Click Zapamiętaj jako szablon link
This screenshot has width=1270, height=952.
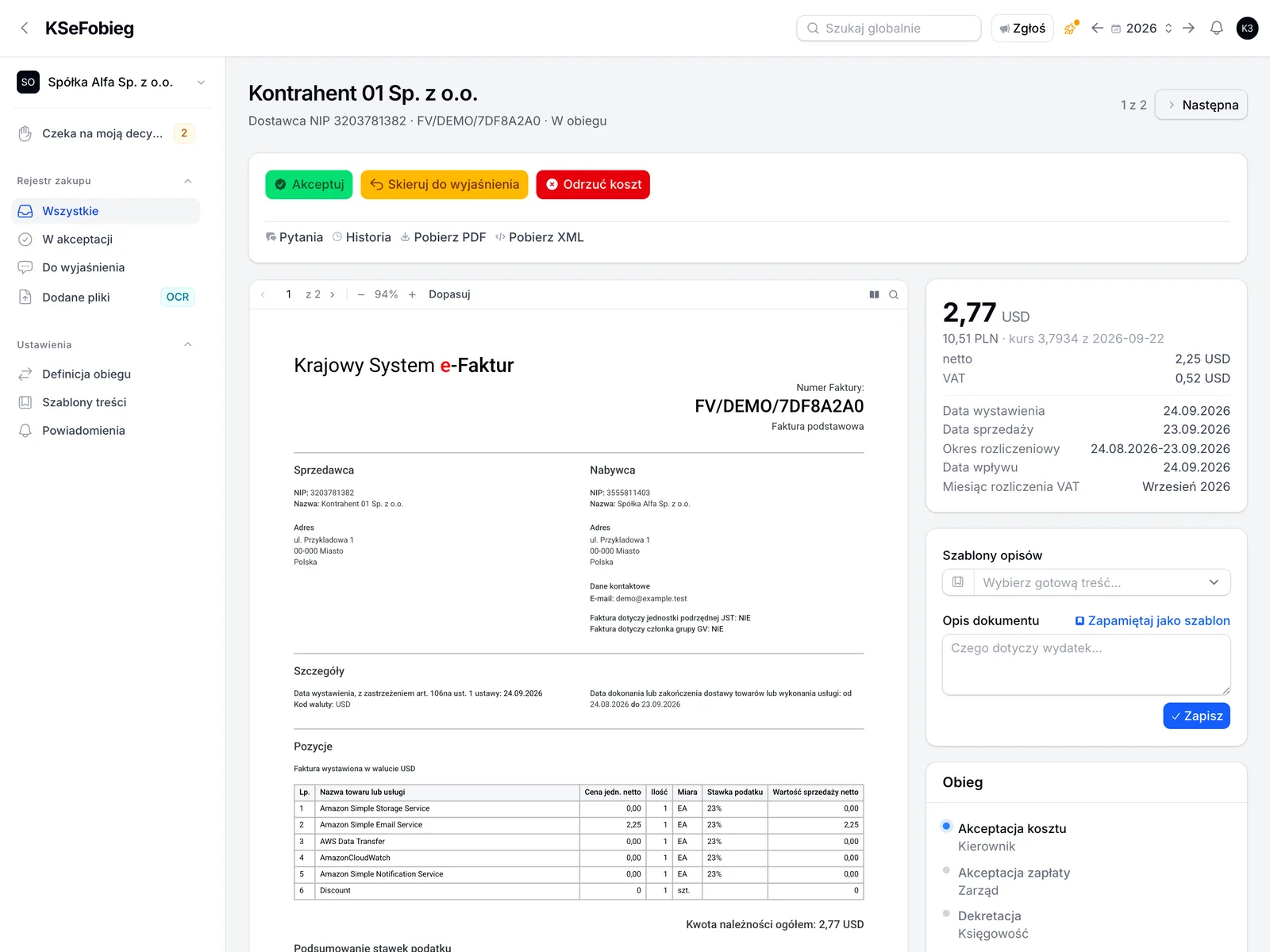(x=1153, y=621)
